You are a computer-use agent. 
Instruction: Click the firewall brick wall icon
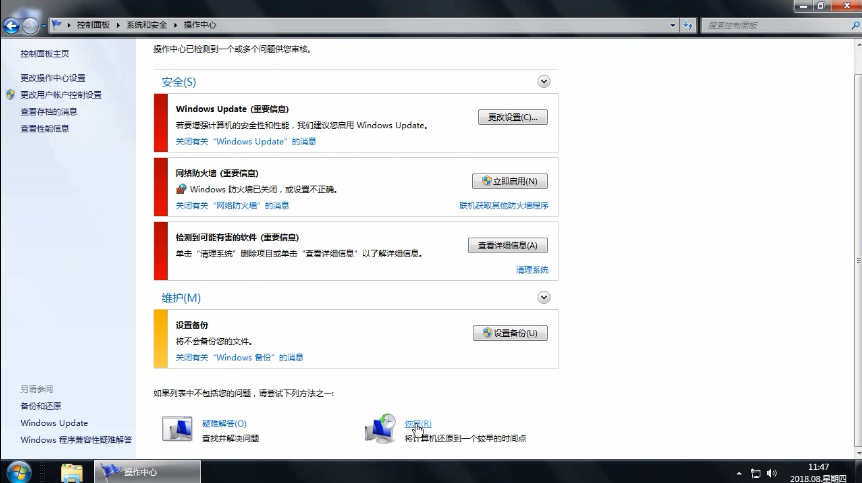tap(181, 189)
